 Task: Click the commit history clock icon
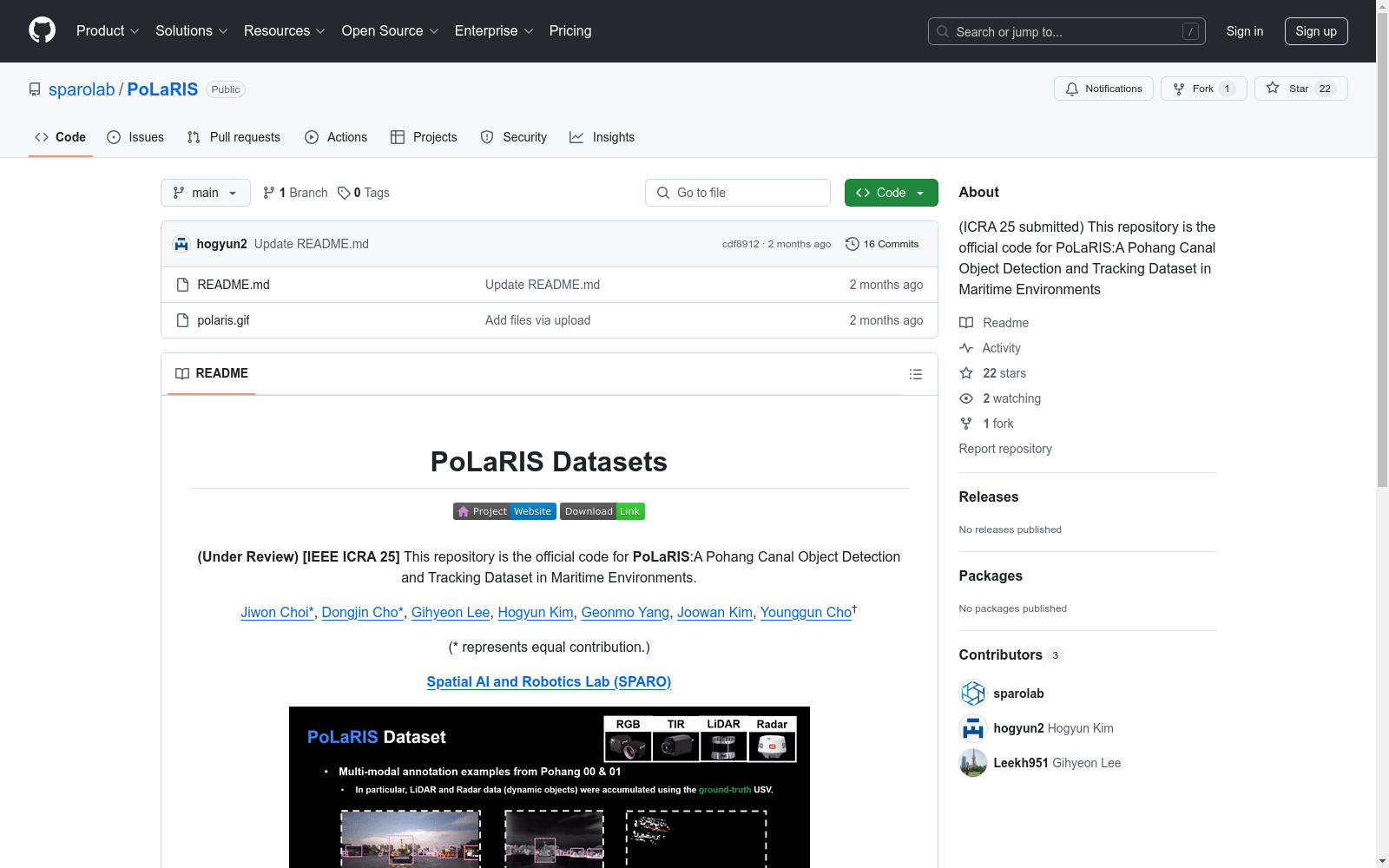coord(852,244)
